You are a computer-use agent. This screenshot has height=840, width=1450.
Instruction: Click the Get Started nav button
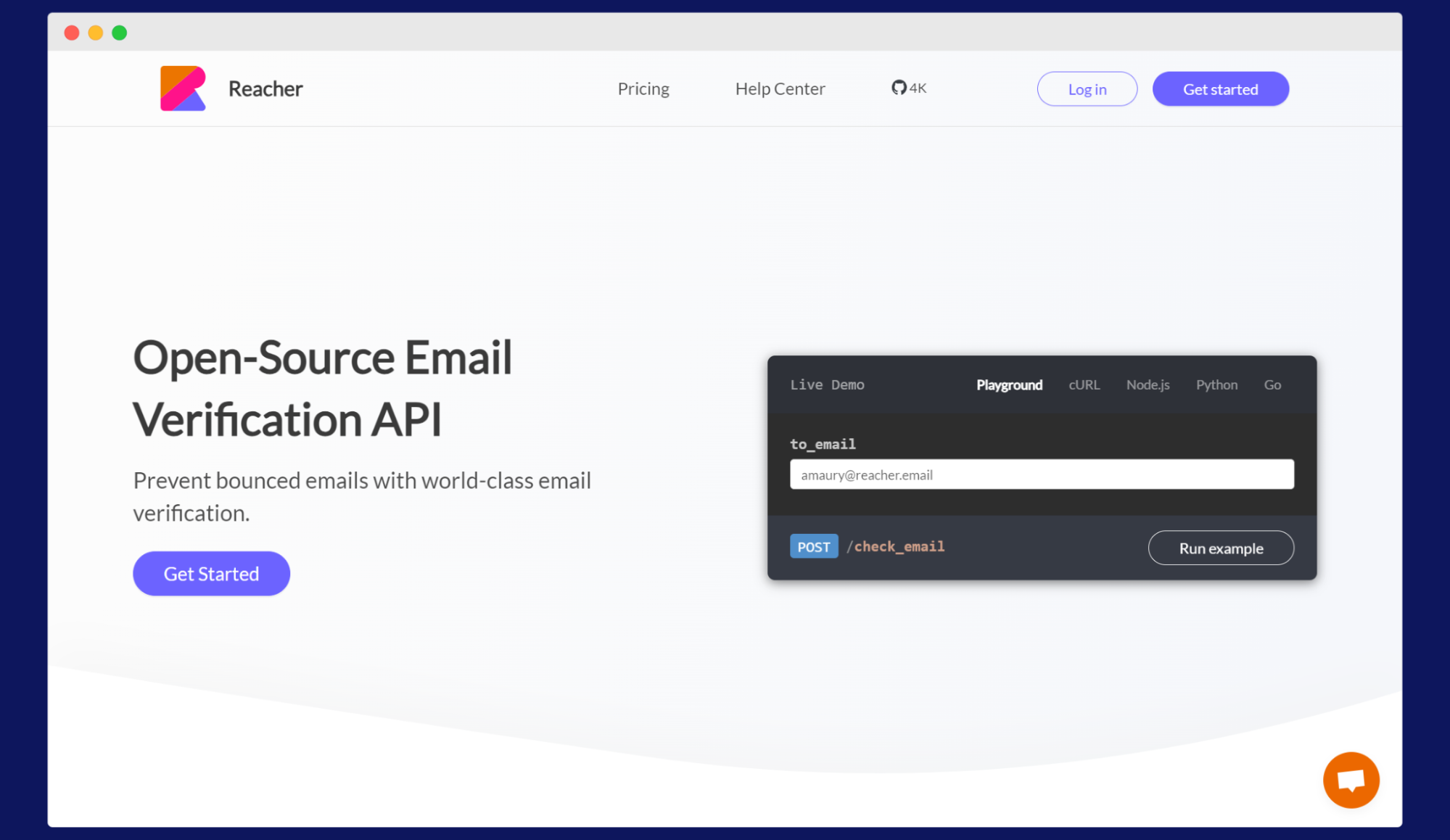pos(1220,88)
